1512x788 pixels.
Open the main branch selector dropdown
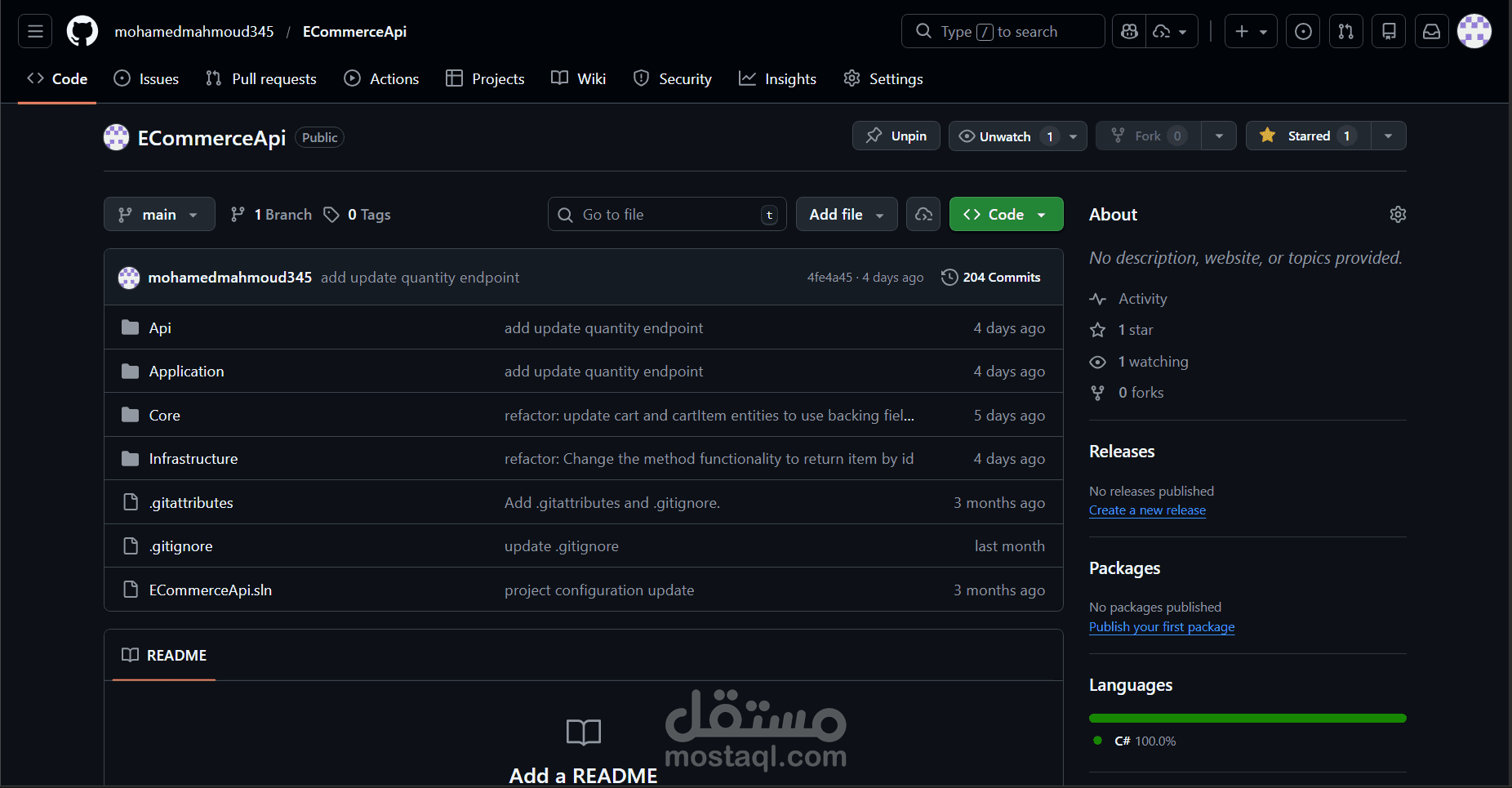pyautogui.click(x=159, y=214)
